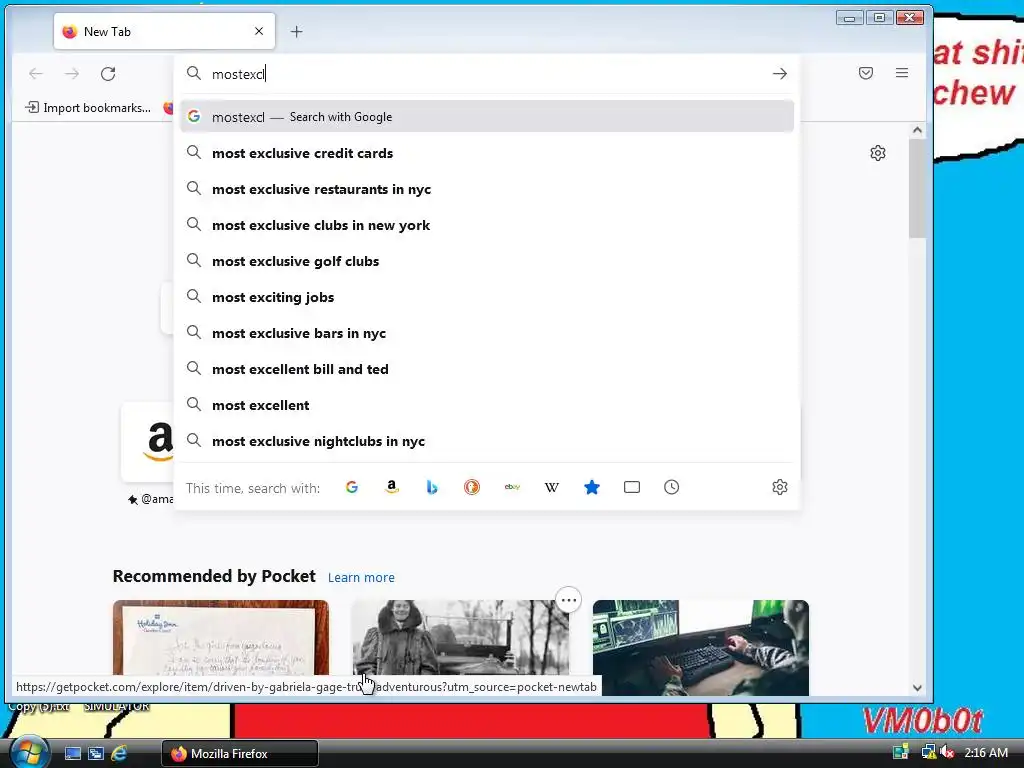
Task: Launch Internet Explorer from quick launch
Action: coord(119,753)
